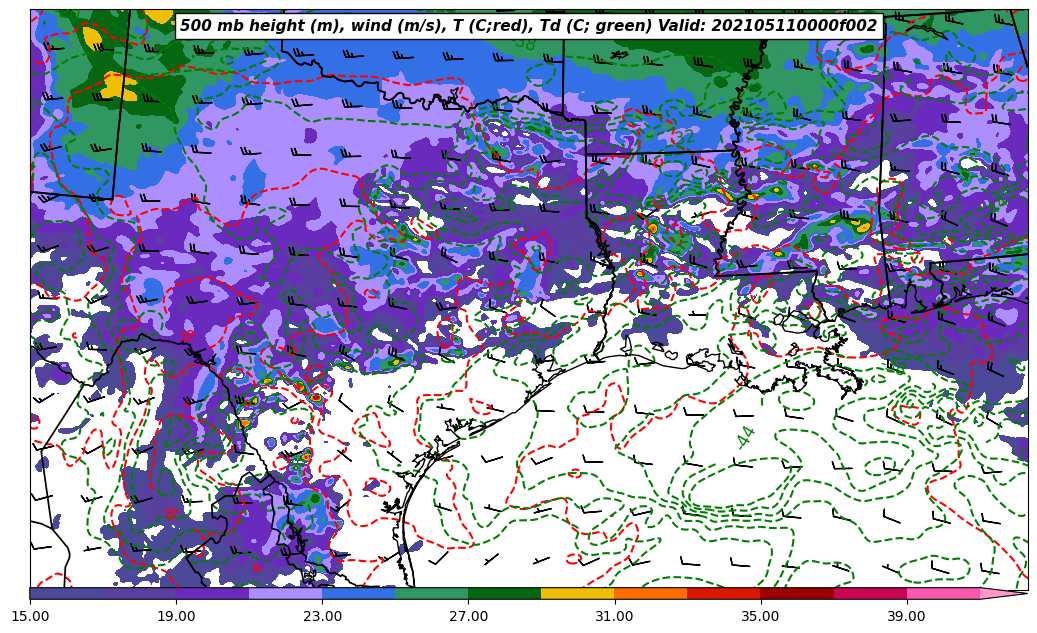Choose the dark green colorbar segment
1037x633 pixels.
[x=504, y=593]
